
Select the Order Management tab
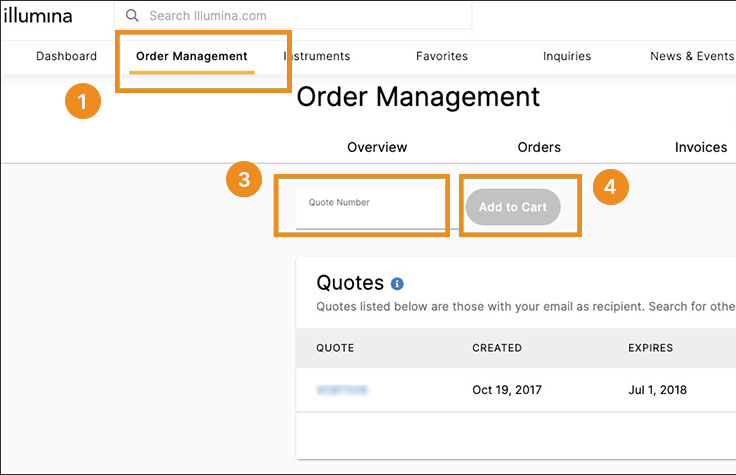[x=191, y=56]
